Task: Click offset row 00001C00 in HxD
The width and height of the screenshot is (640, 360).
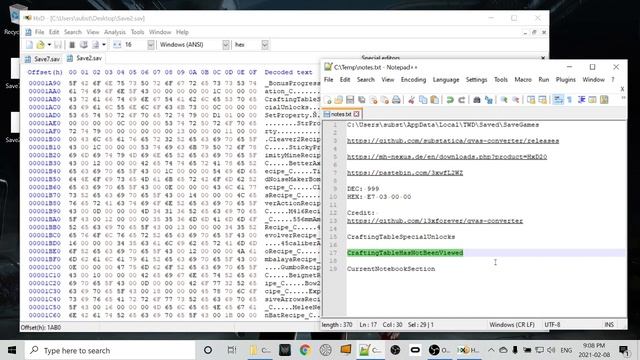Action: (x=44, y=267)
